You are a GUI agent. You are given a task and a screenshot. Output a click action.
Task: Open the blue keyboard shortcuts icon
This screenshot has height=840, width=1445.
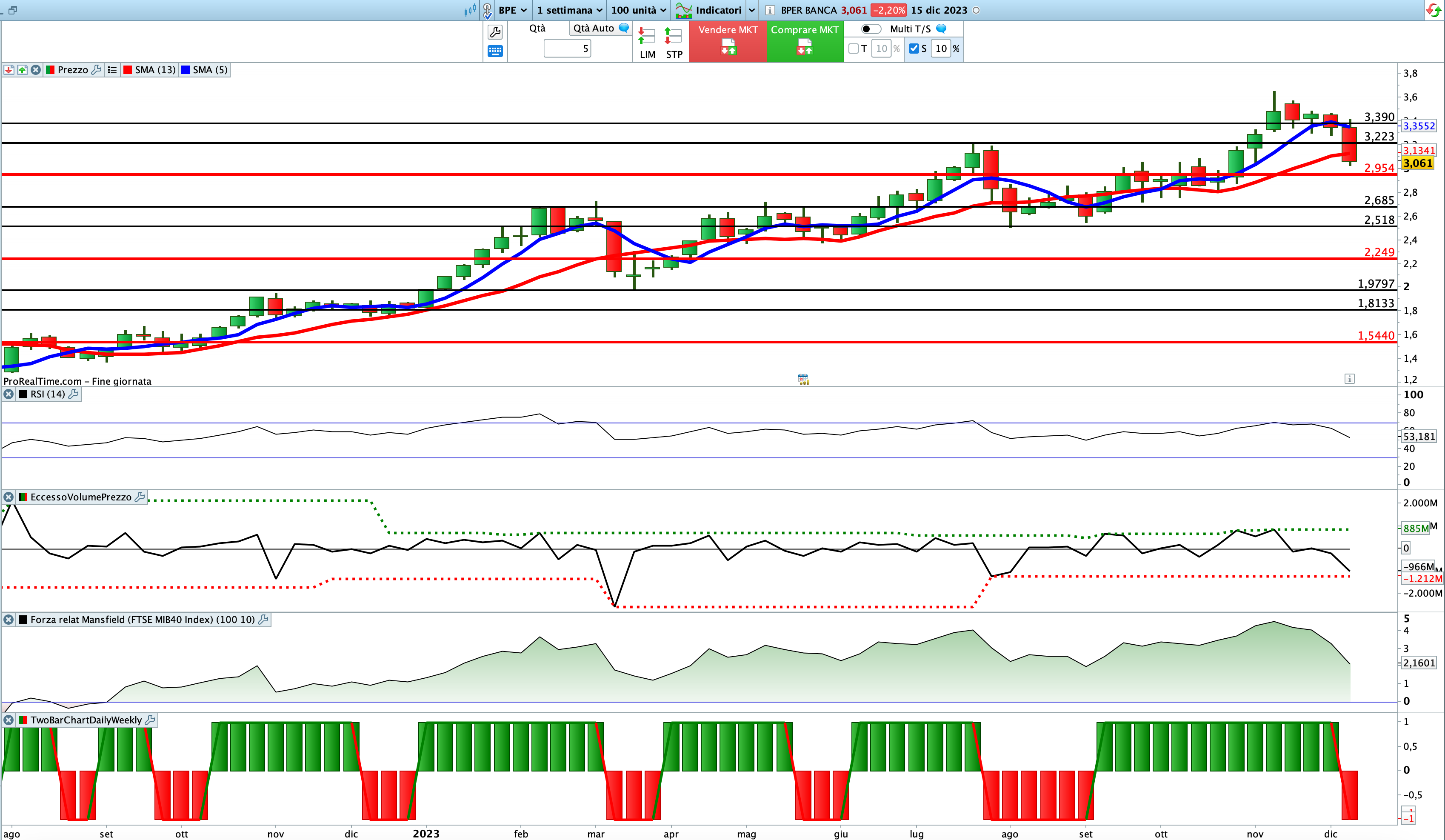point(495,51)
